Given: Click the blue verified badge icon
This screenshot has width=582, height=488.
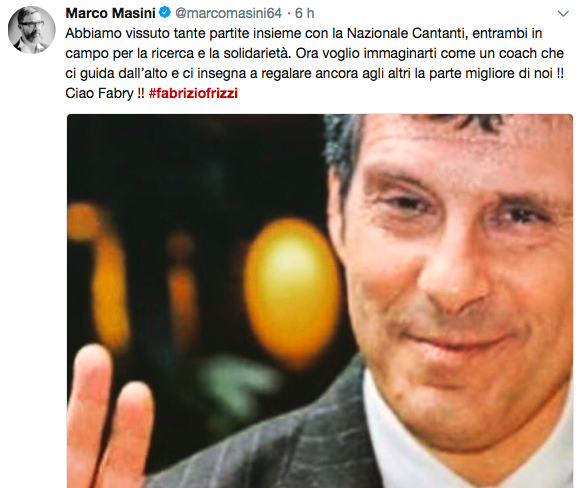Looking at the screenshot, I should [x=164, y=13].
